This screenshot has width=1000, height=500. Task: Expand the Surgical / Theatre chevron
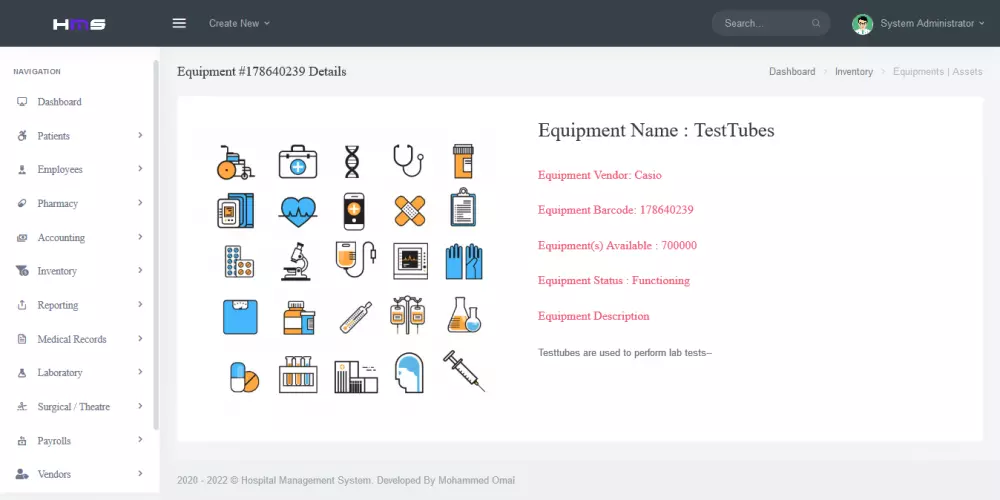(140, 406)
